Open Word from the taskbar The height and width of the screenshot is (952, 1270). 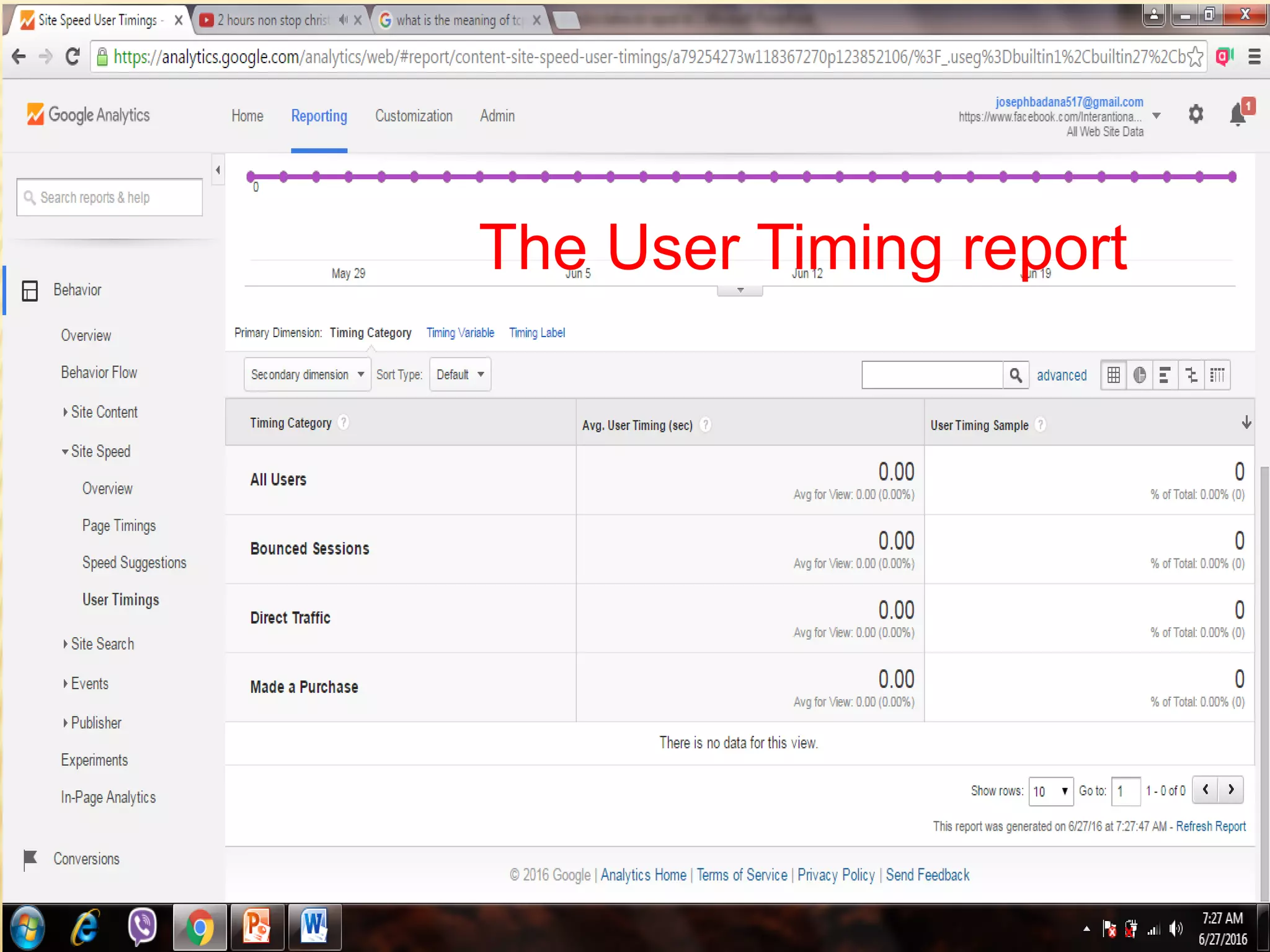pos(314,927)
